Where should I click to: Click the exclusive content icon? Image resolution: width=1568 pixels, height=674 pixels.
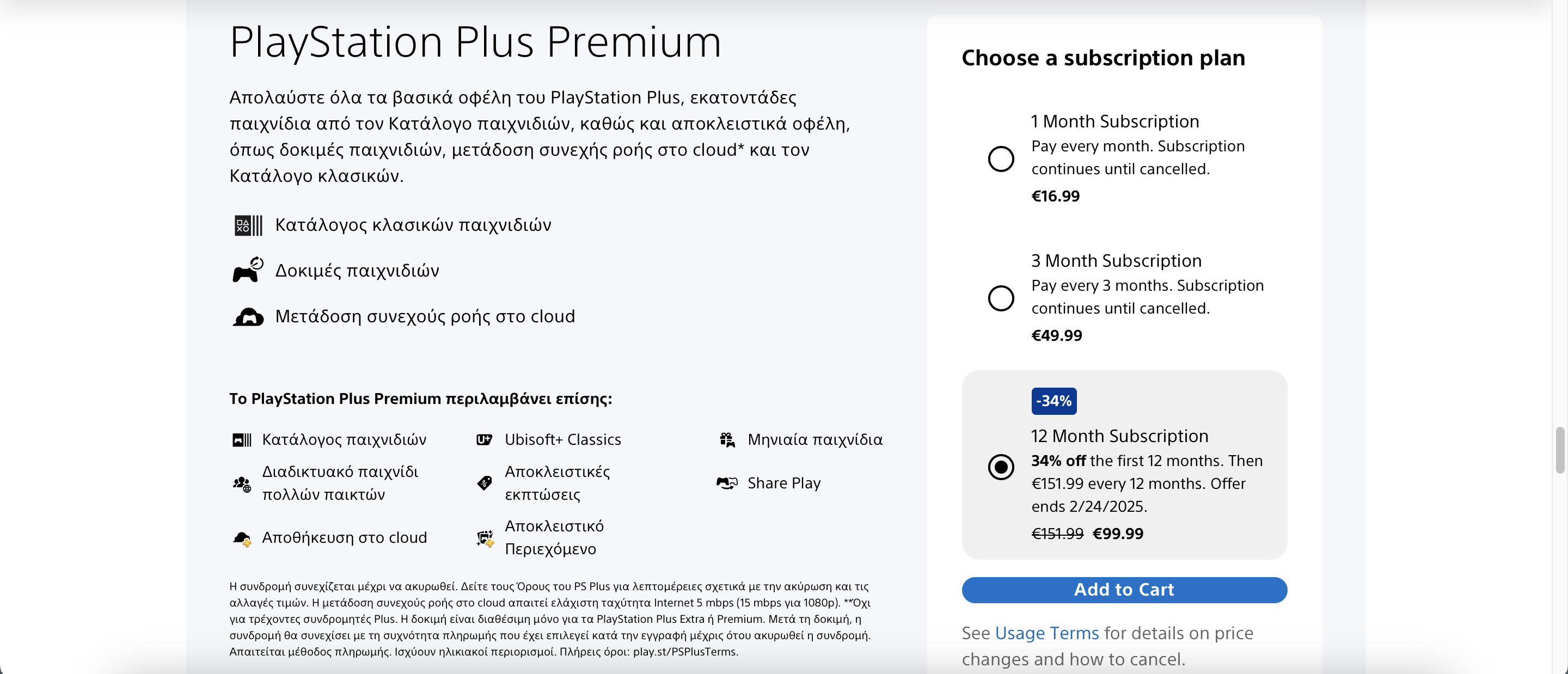[x=485, y=538]
